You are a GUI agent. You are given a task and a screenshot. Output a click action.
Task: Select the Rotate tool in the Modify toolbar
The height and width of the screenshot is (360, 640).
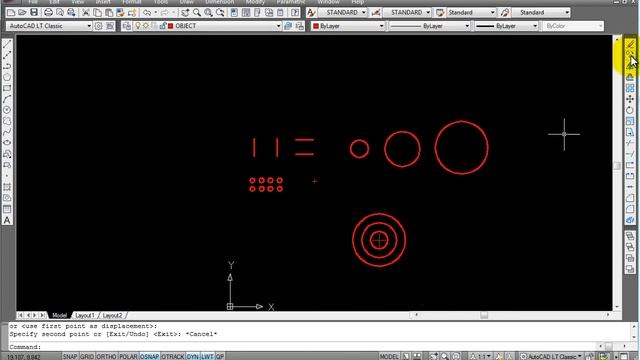tap(630, 110)
